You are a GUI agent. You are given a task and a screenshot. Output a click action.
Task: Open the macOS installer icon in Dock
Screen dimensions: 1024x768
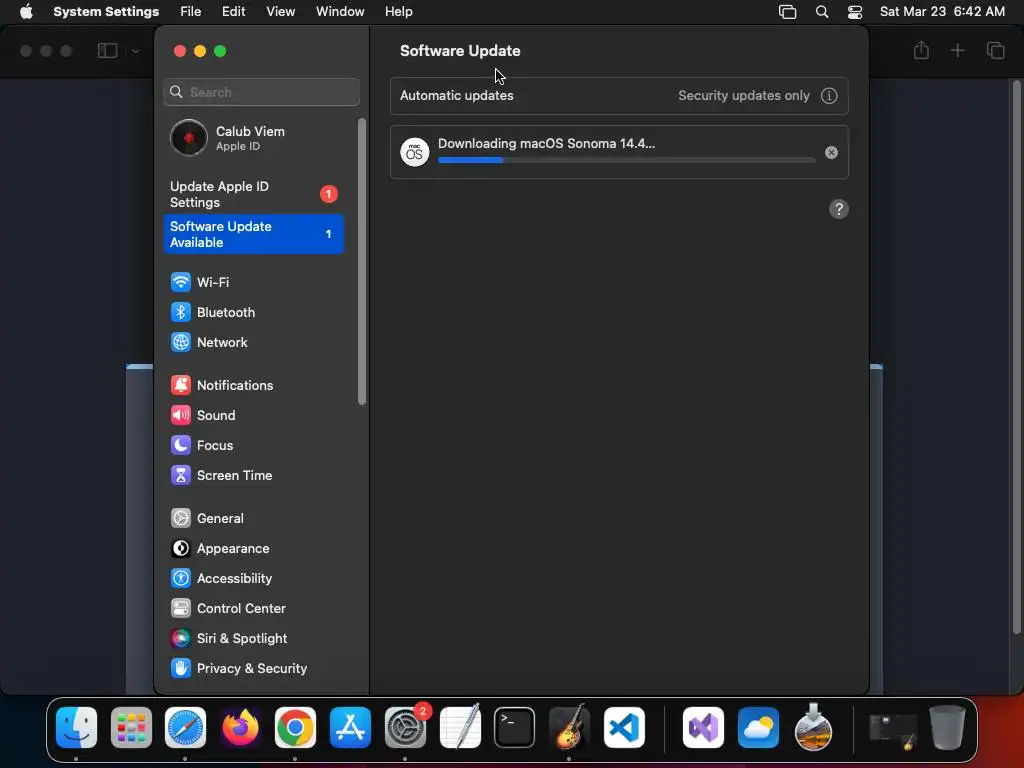pyautogui.click(x=813, y=728)
